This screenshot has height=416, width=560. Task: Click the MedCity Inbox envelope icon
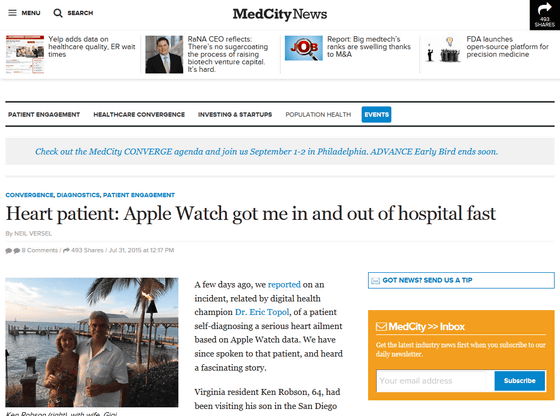(381, 326)
